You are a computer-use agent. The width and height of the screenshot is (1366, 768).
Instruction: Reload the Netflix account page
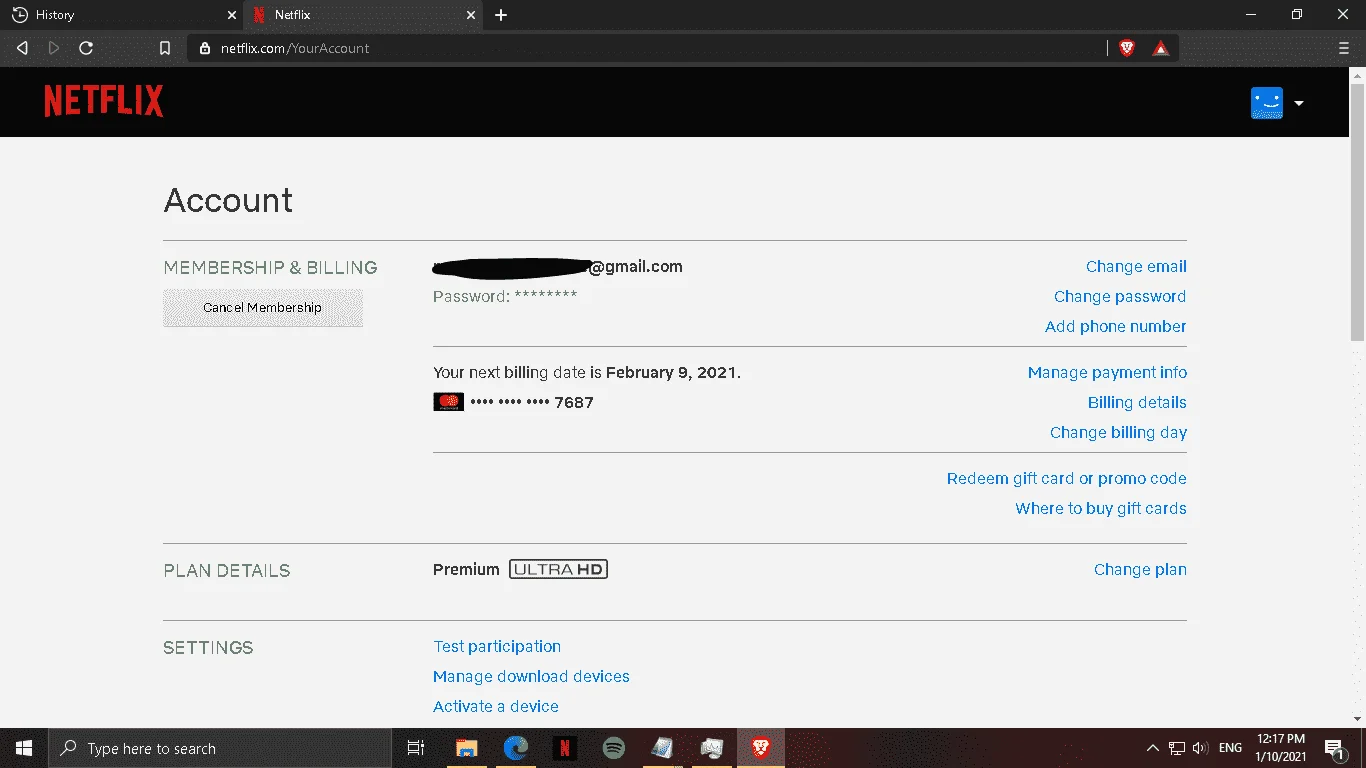click(86, 48)
